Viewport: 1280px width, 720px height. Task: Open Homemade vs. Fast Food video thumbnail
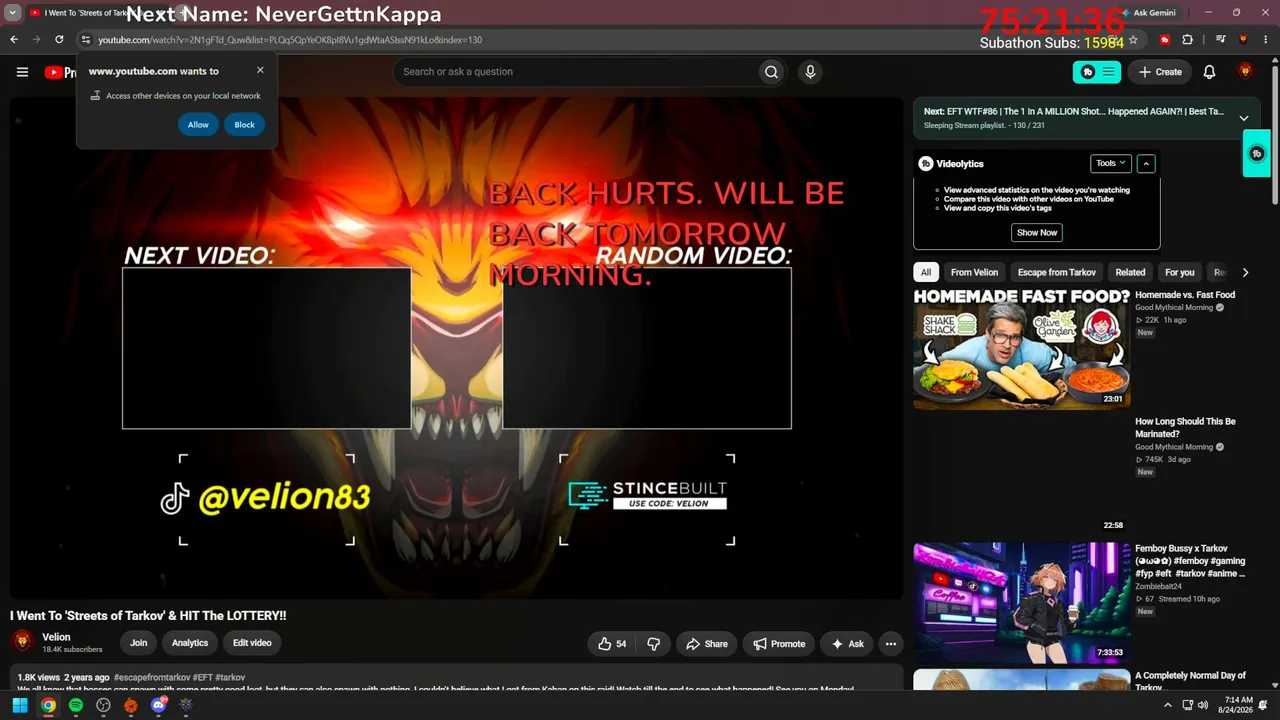1022,349
